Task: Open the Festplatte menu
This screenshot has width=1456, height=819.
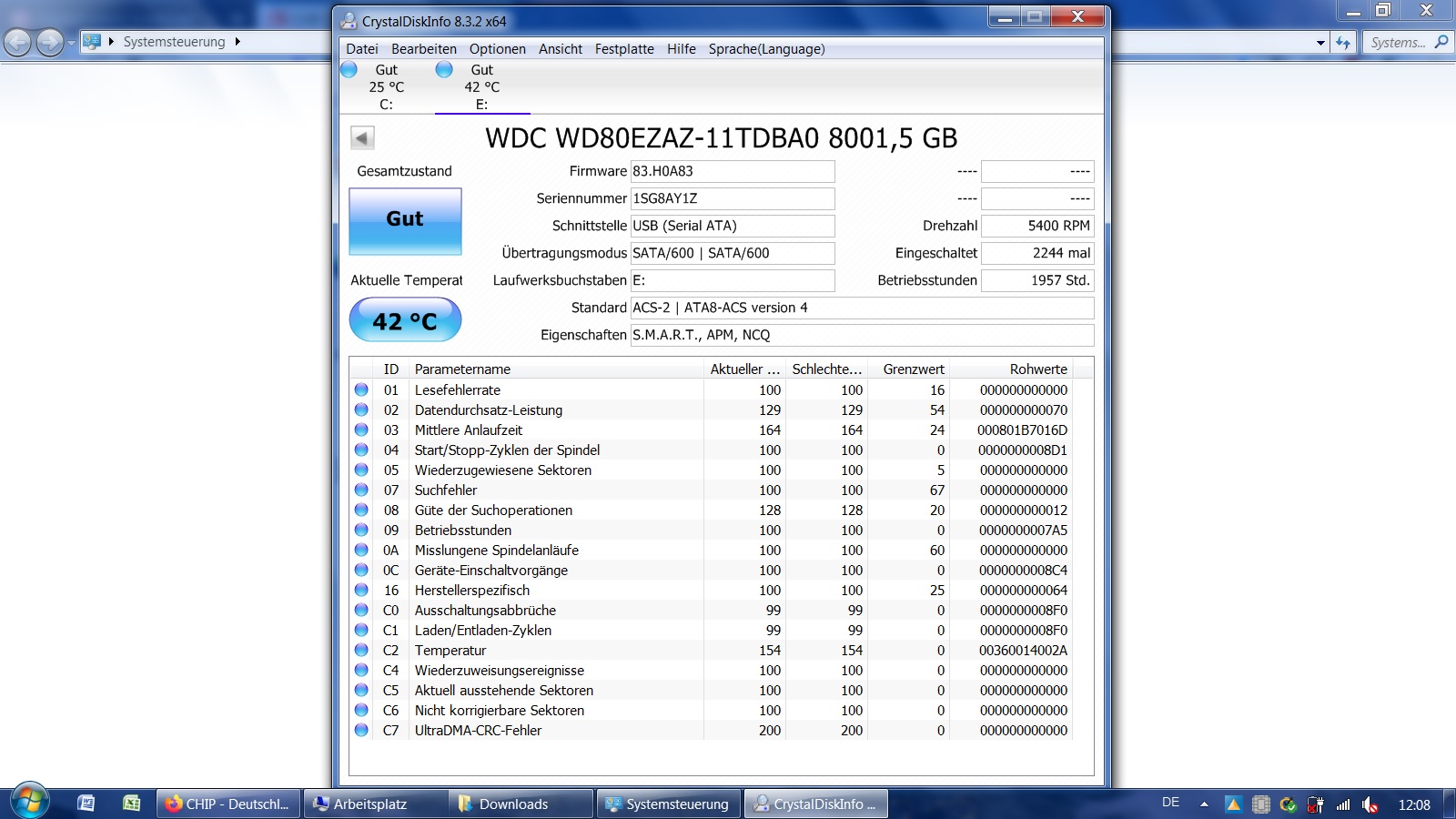Action: click(x=624, y=49)
